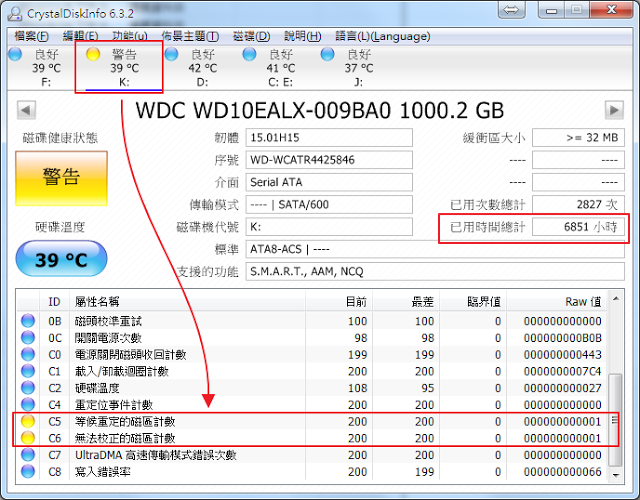Image resolution: width=640 pixels, height=500 pixels.
Task: Click the 最差 column header
Action: tap(406, 302)
